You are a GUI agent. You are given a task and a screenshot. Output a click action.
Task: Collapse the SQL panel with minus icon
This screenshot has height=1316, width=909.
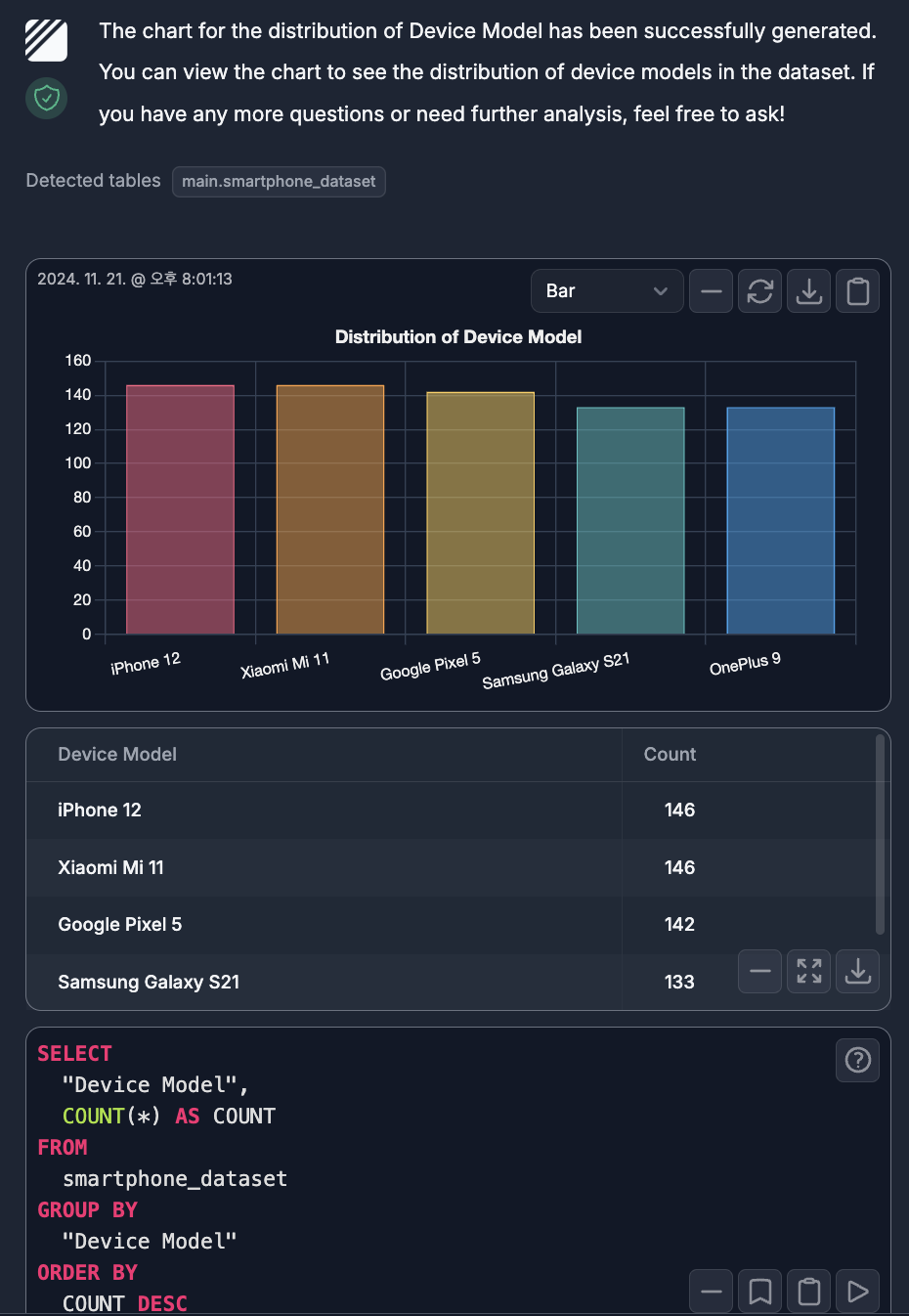tap(712, 1292)
